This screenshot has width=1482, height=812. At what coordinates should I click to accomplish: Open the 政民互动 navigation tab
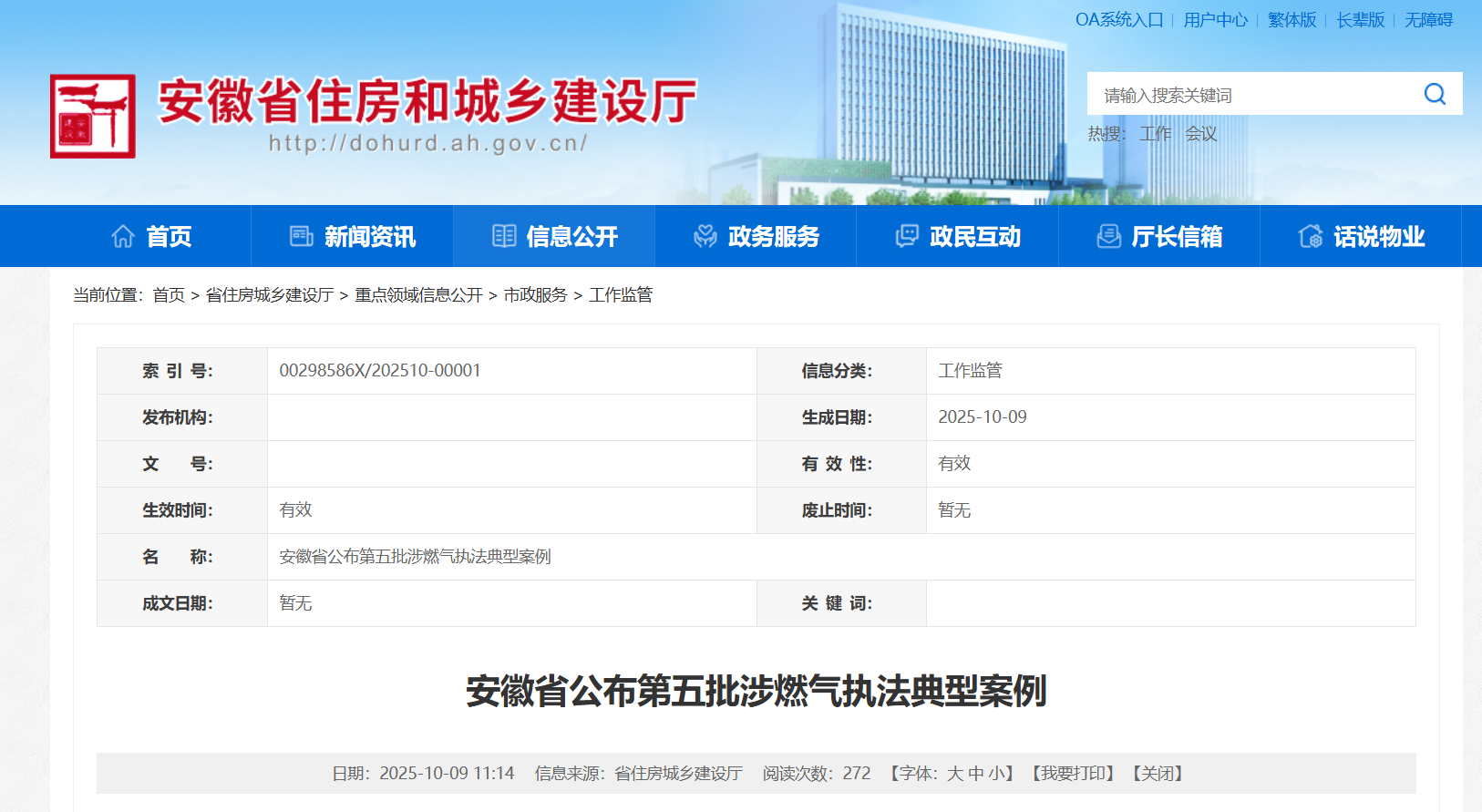tap(957, 236)
